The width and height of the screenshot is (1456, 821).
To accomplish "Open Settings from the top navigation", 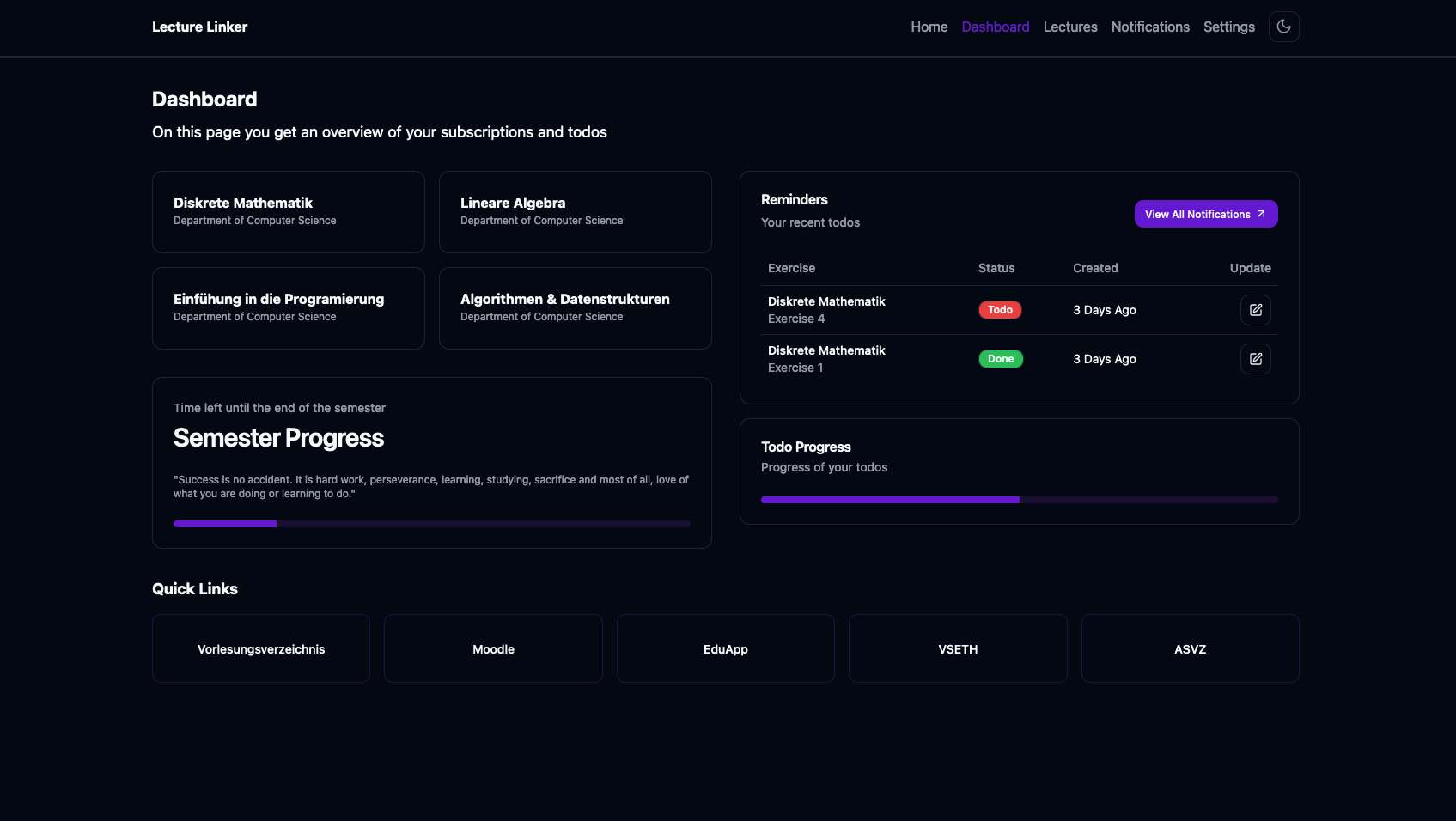I will click(x=1228, y=27).
